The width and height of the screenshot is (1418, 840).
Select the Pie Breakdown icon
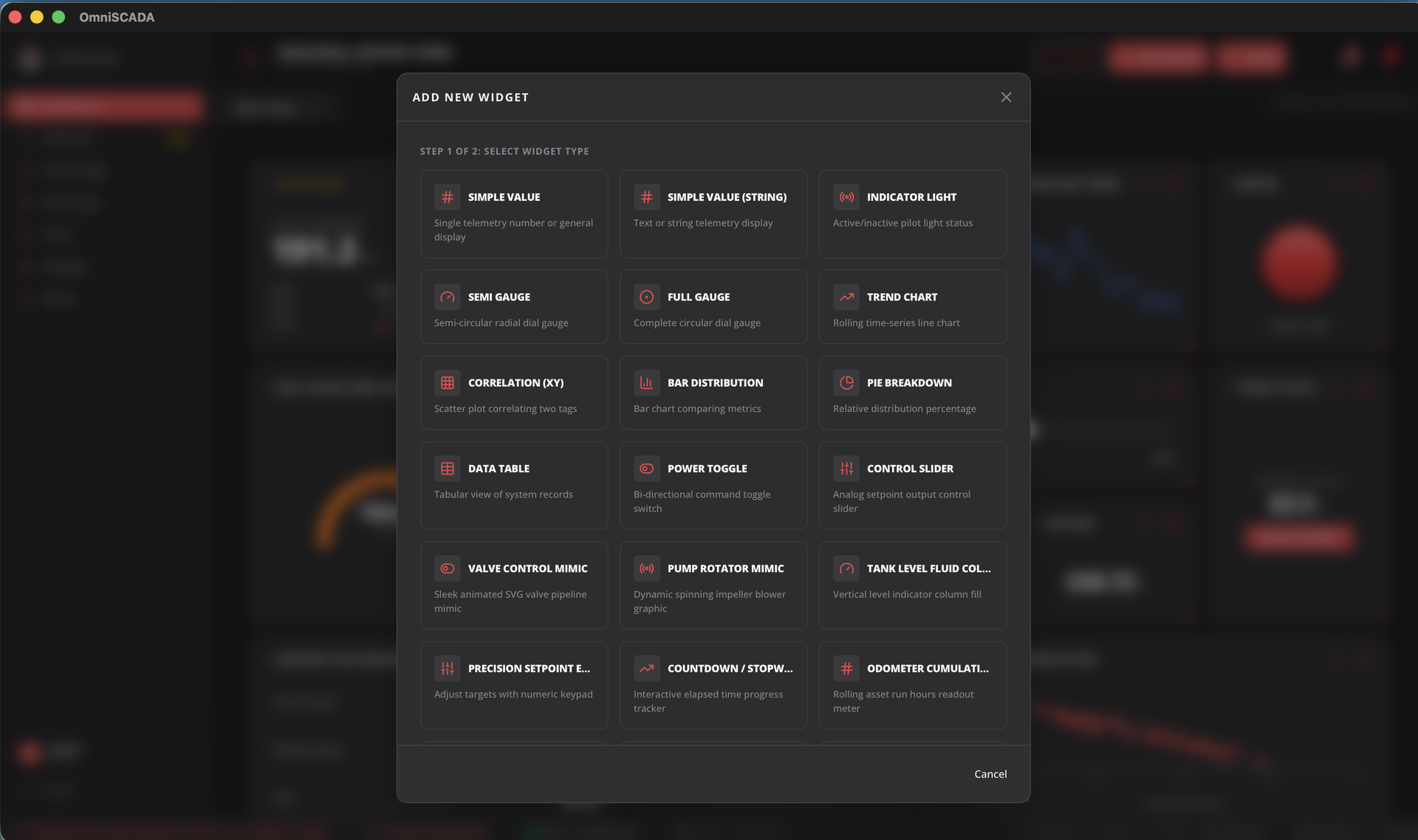pos(846,382)
